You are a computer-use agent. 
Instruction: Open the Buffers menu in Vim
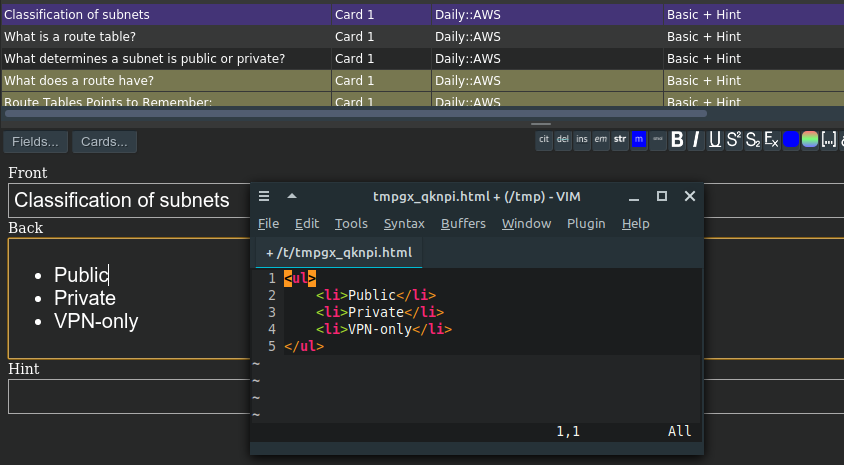click(x=463, y=223)
